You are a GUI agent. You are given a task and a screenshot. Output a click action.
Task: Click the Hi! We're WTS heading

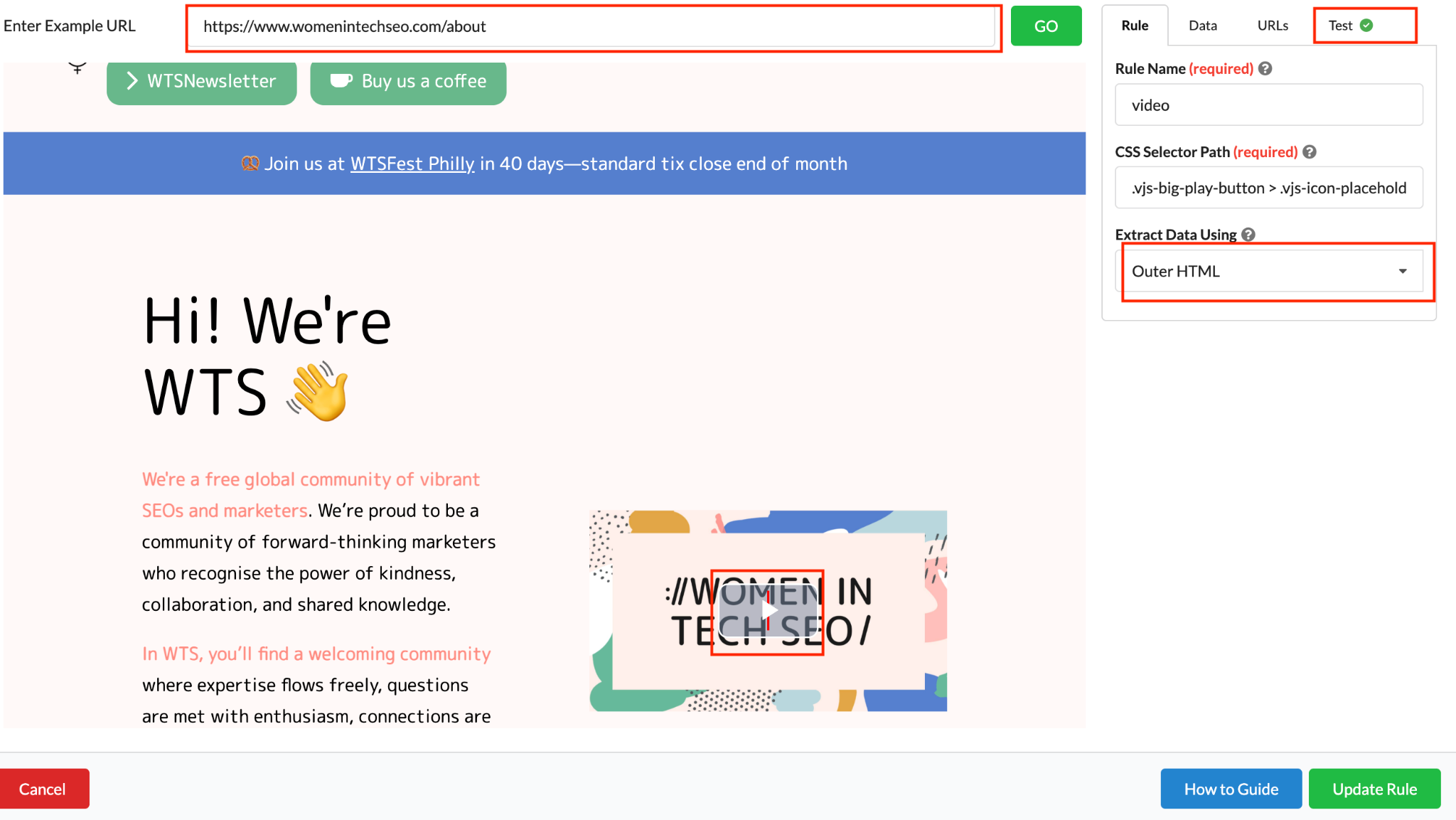coord(267,356)
